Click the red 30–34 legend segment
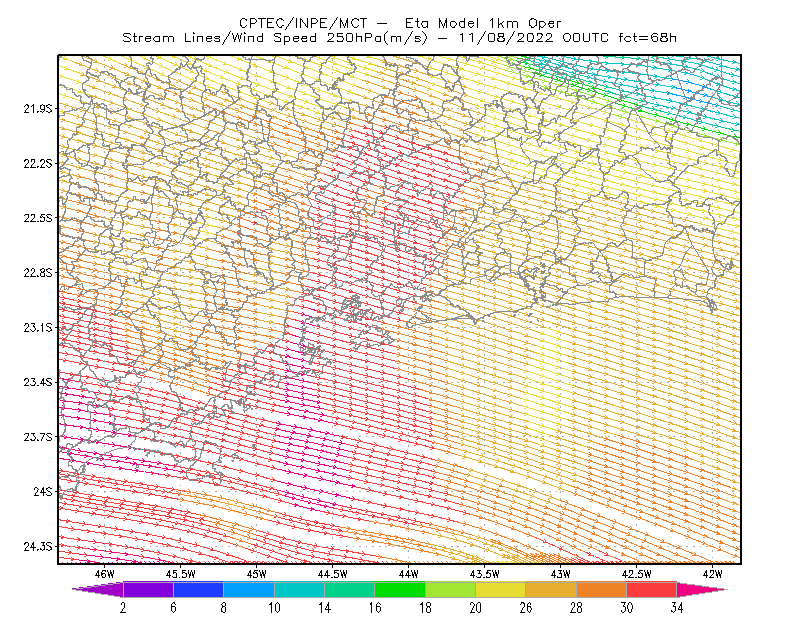The height and width of the screenshot is (618, 800). coord(652,589)
